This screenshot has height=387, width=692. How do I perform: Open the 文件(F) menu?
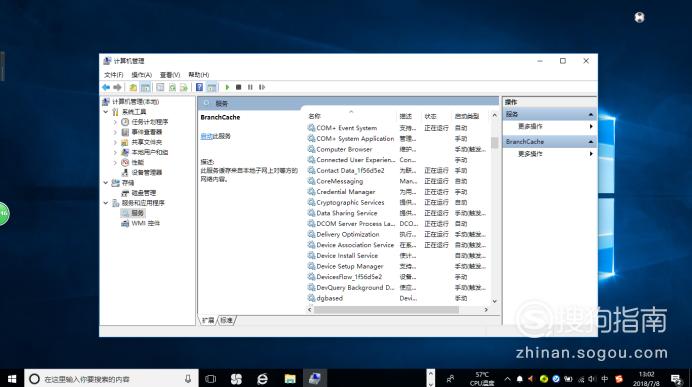tap(113, 75)
